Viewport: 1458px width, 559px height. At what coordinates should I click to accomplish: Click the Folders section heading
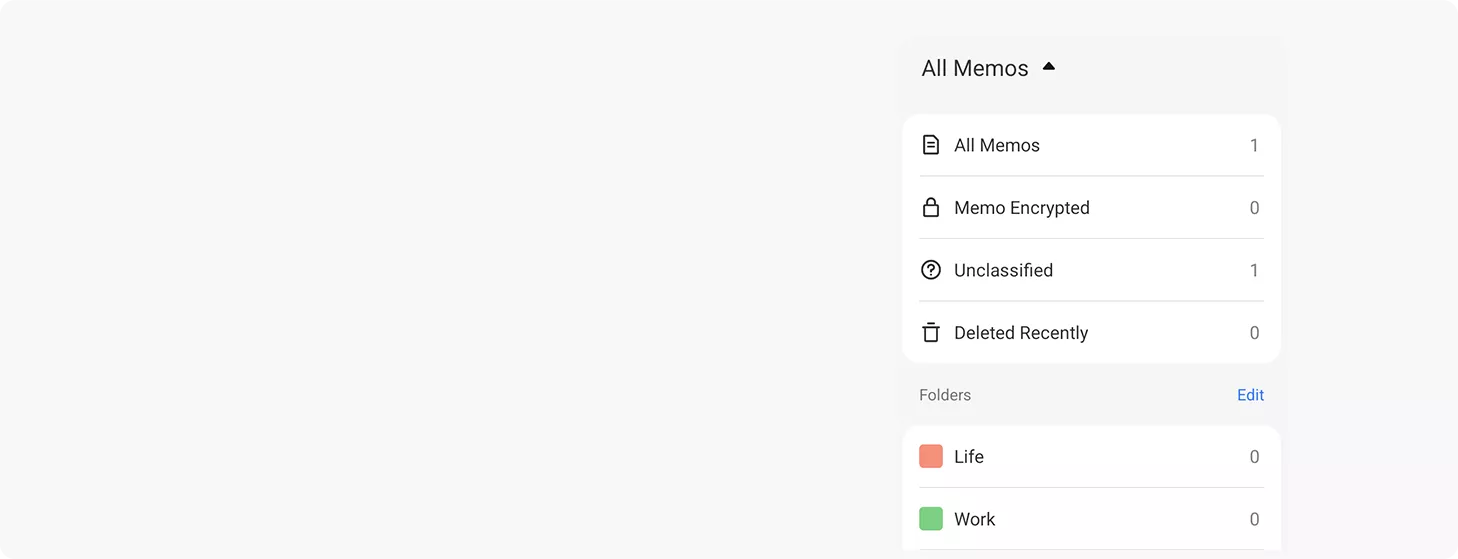pyautogui.click(x=944, y=395)
